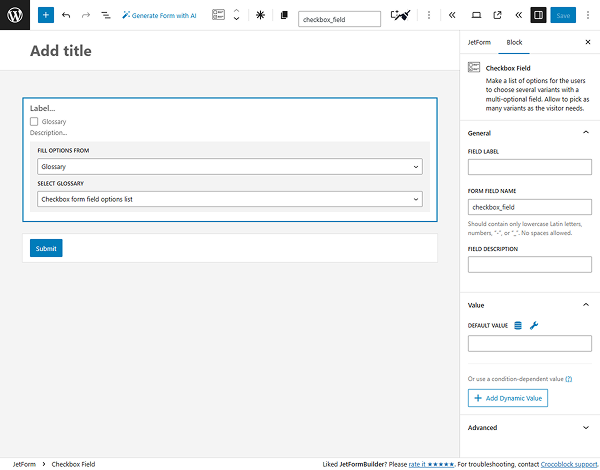The image size is (600, 470).
Task: Open the document overview list view
Action: pos(106,15)
